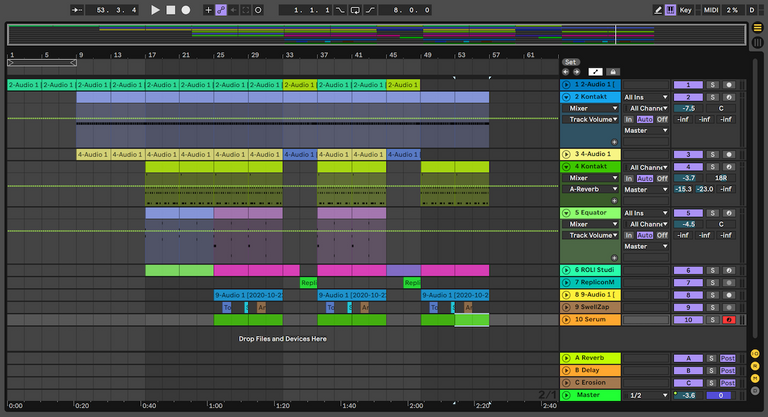Toggle the Follow playback arrow button

tap(76, 10)
